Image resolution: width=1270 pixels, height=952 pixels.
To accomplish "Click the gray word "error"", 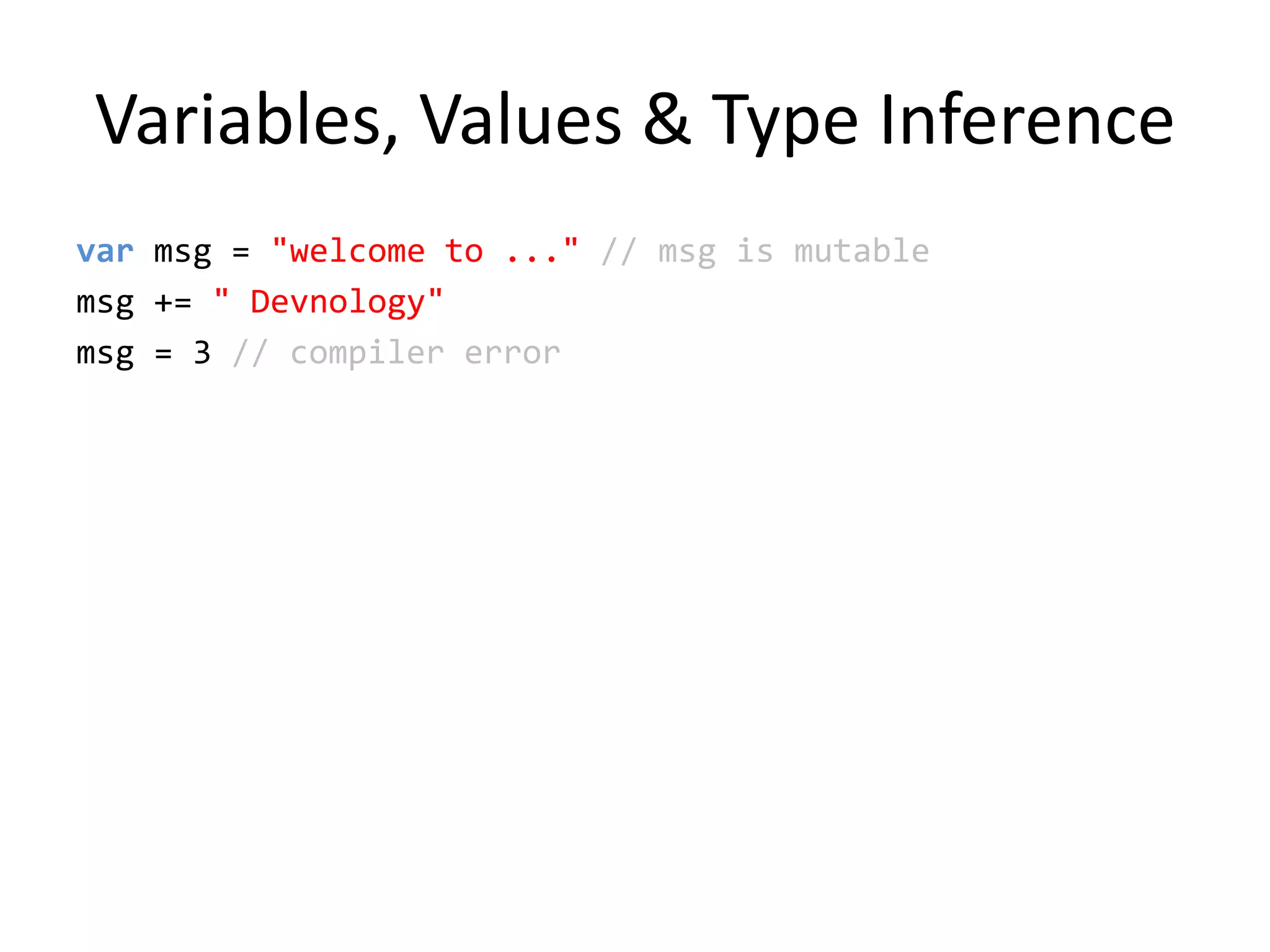I will tap(512, 353).
